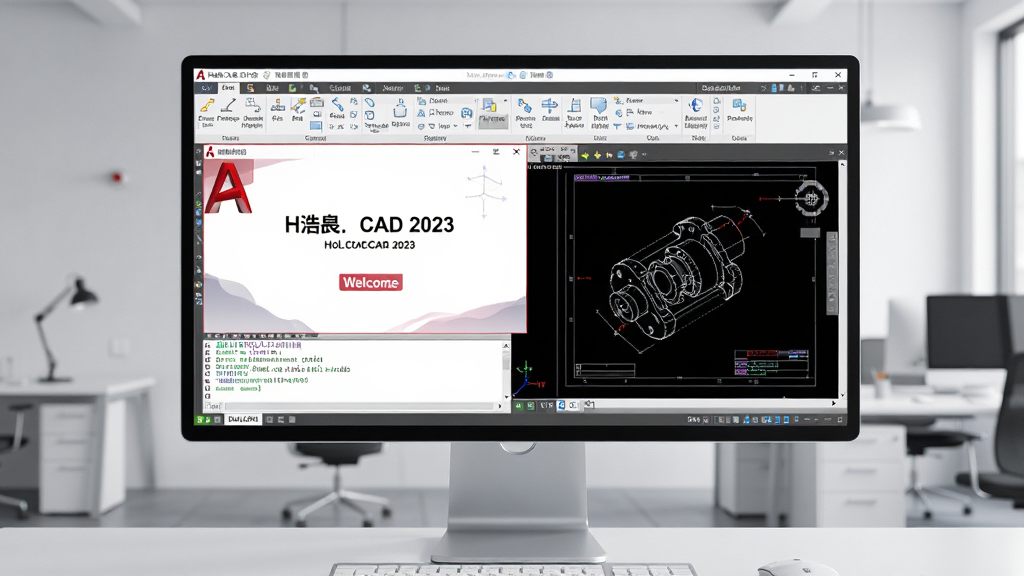
Task: Toggle the leftmost green status bar button
Action: pos(200,419)
